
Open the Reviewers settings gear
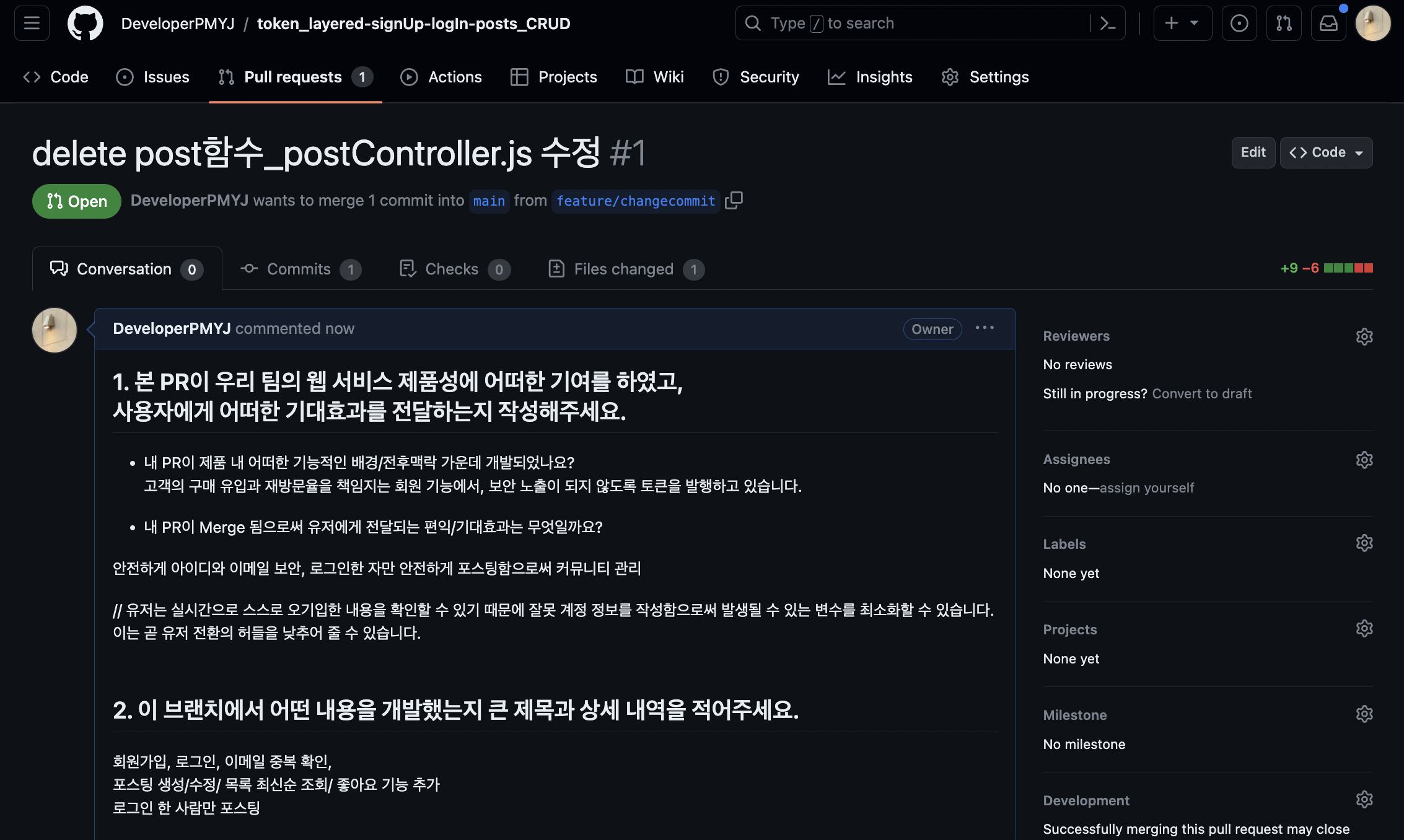point(1364,336)
